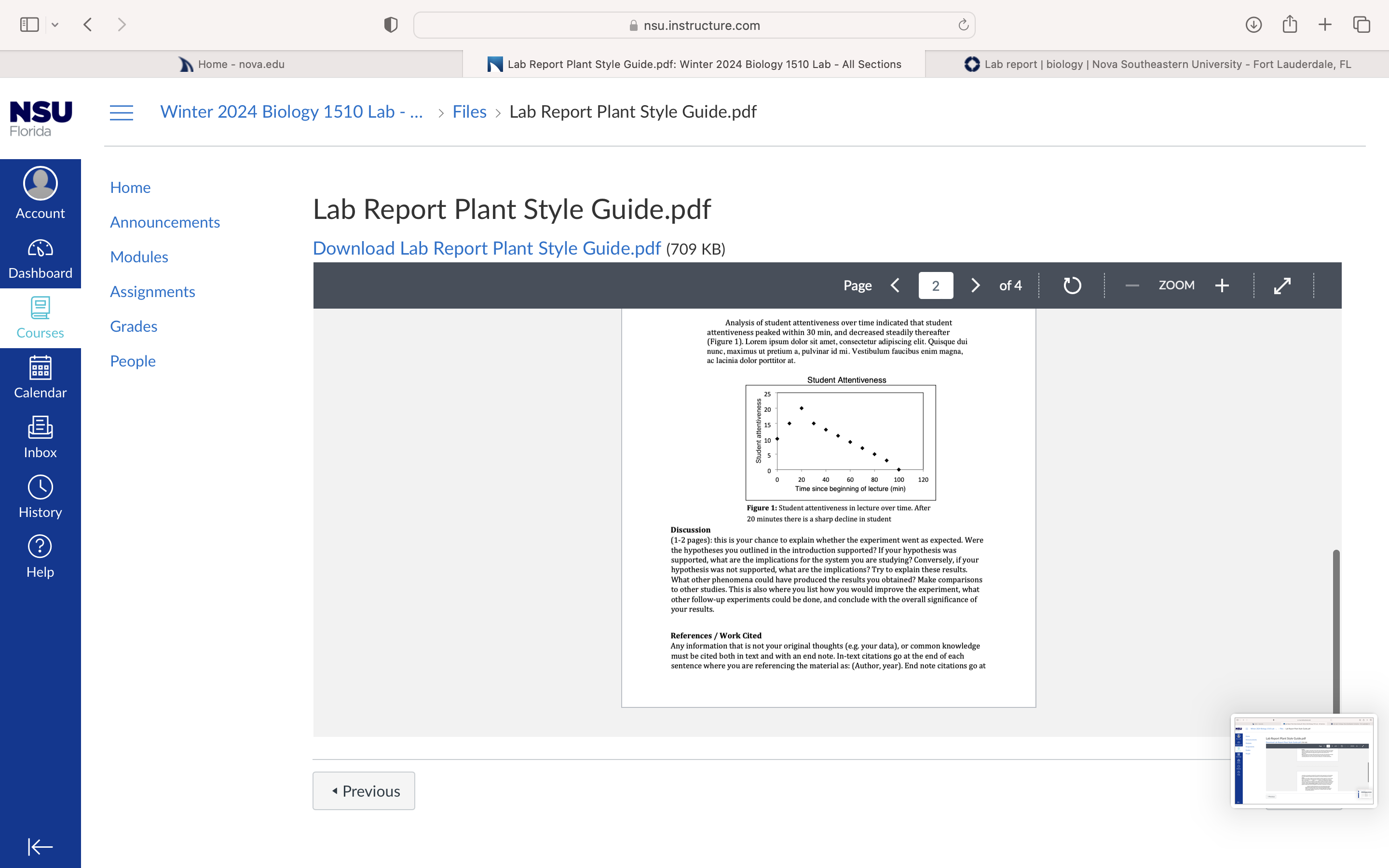Toggle the Safari sidebar panel
Screen dimensions: 1389x868
(x=29, y=25)
